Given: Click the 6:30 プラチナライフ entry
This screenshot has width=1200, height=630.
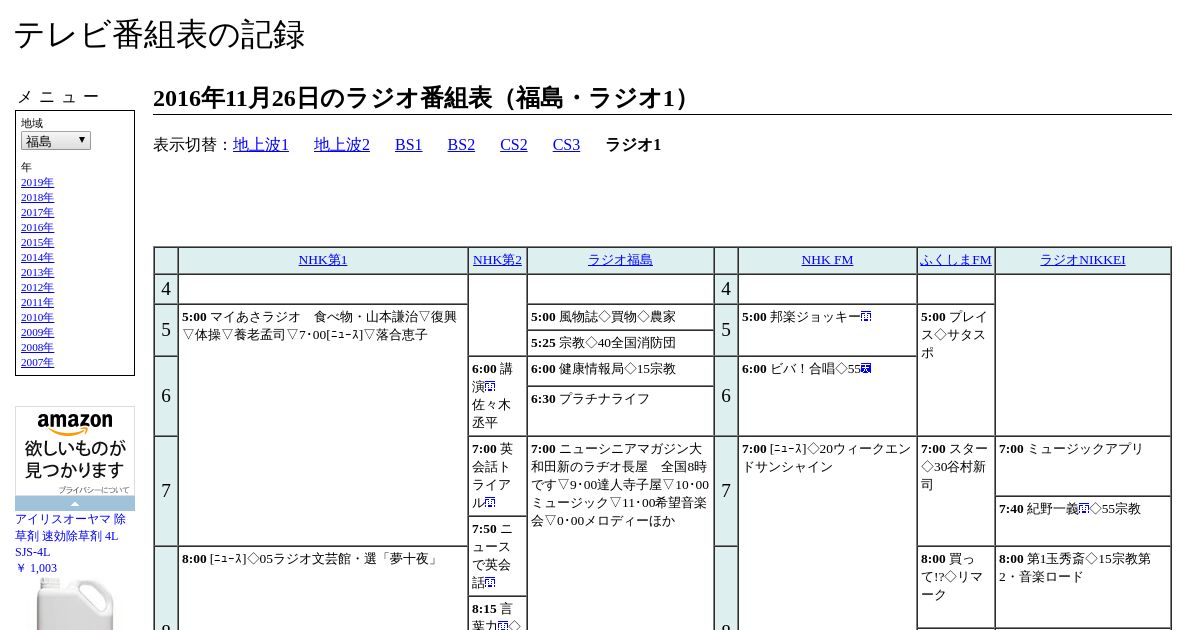Looking at the screenshot, I should 620,411.
